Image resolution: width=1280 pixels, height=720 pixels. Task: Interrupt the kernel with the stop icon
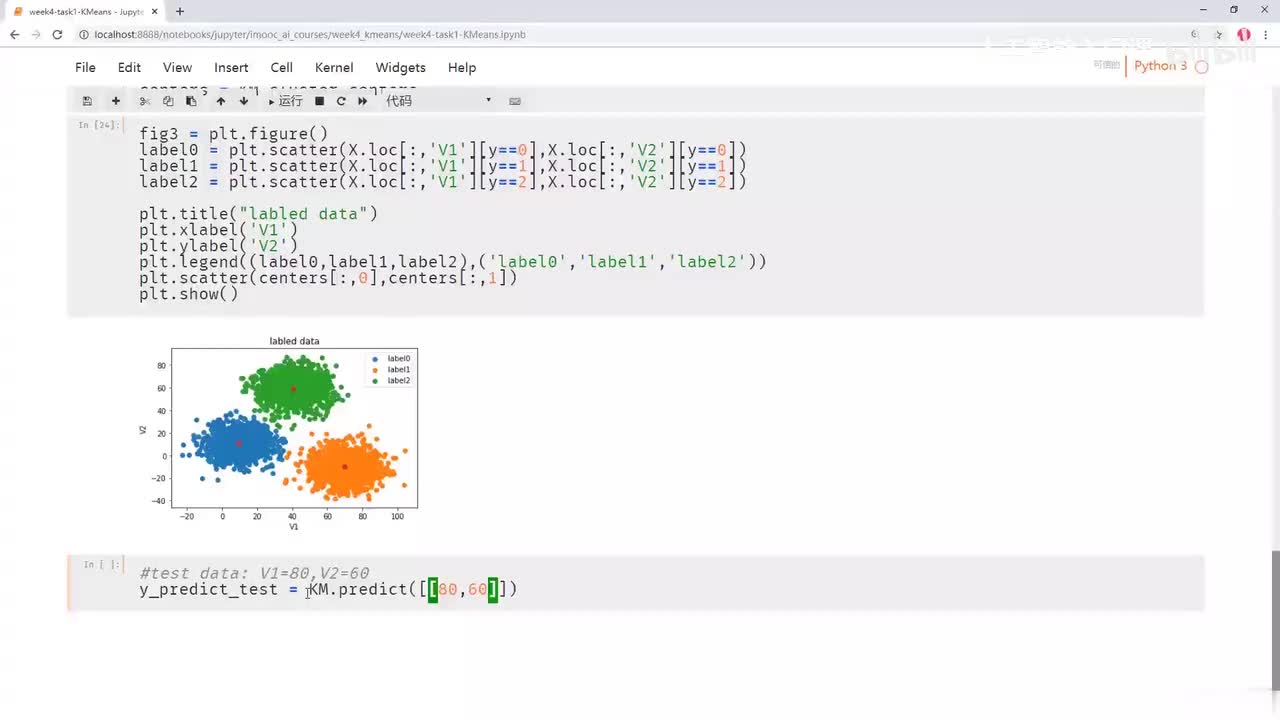[319, 101]
